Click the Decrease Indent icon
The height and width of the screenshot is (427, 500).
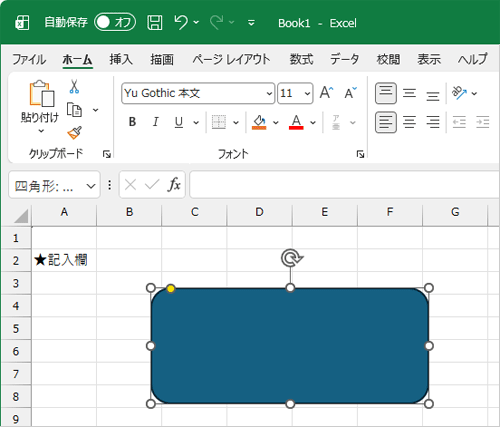pos(459,122)
